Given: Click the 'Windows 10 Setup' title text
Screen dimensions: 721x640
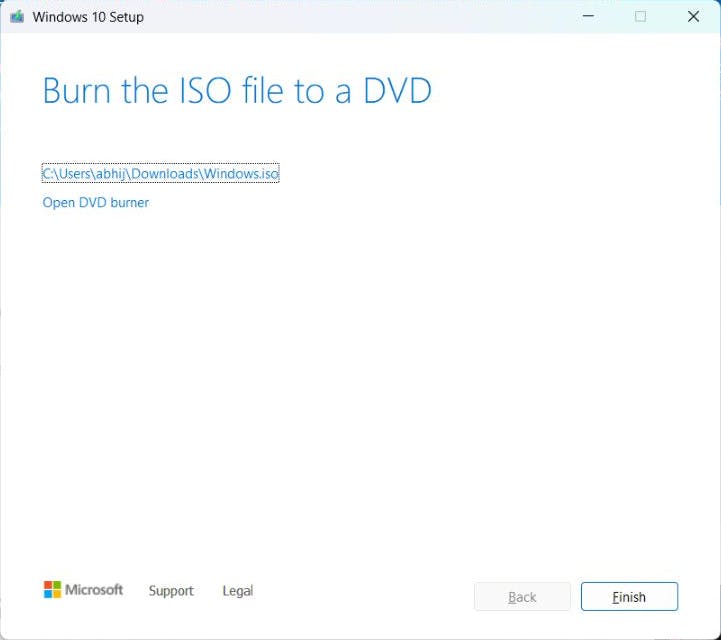Looking at the screenshot, I should (88, 17).
